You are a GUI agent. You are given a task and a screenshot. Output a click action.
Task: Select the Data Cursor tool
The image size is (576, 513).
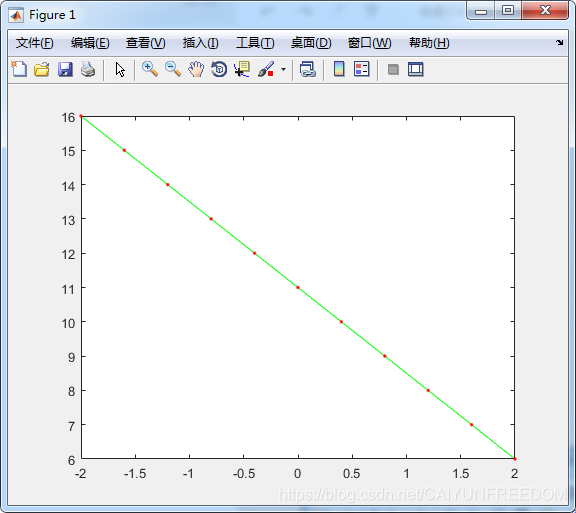(242, 69)
